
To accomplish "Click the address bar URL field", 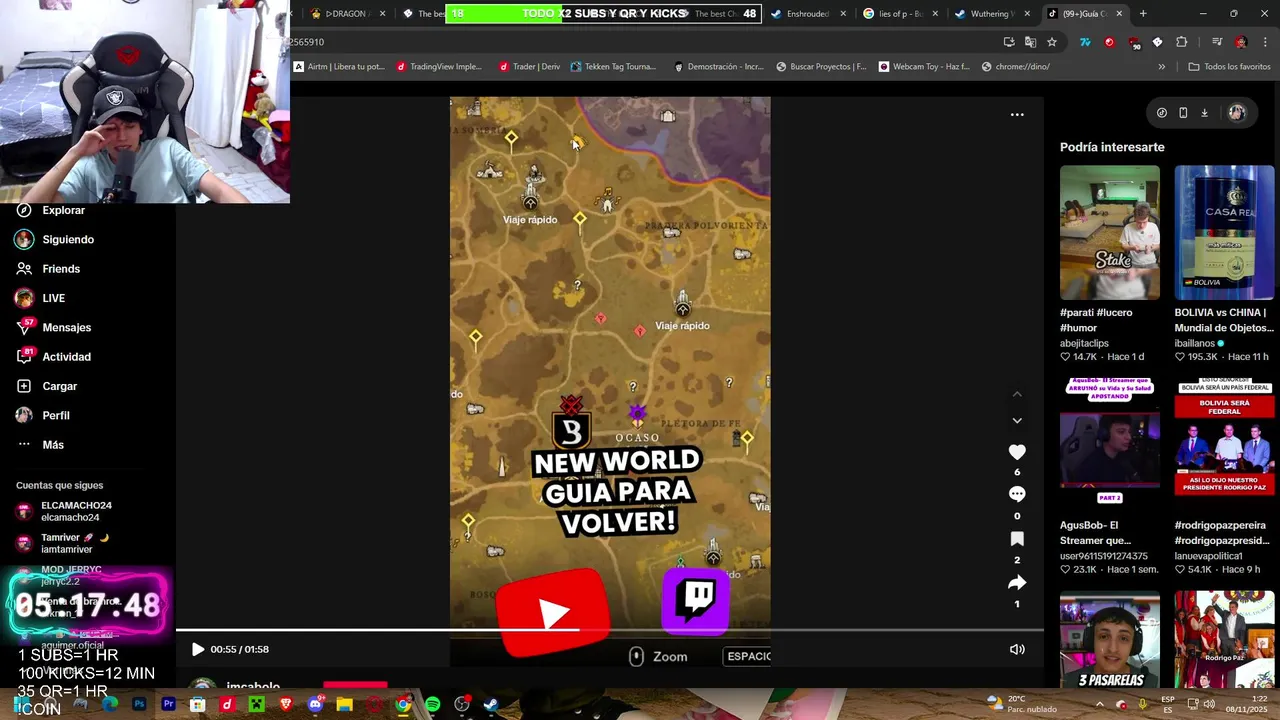I will pyautogui.click(x=640, y=42).
